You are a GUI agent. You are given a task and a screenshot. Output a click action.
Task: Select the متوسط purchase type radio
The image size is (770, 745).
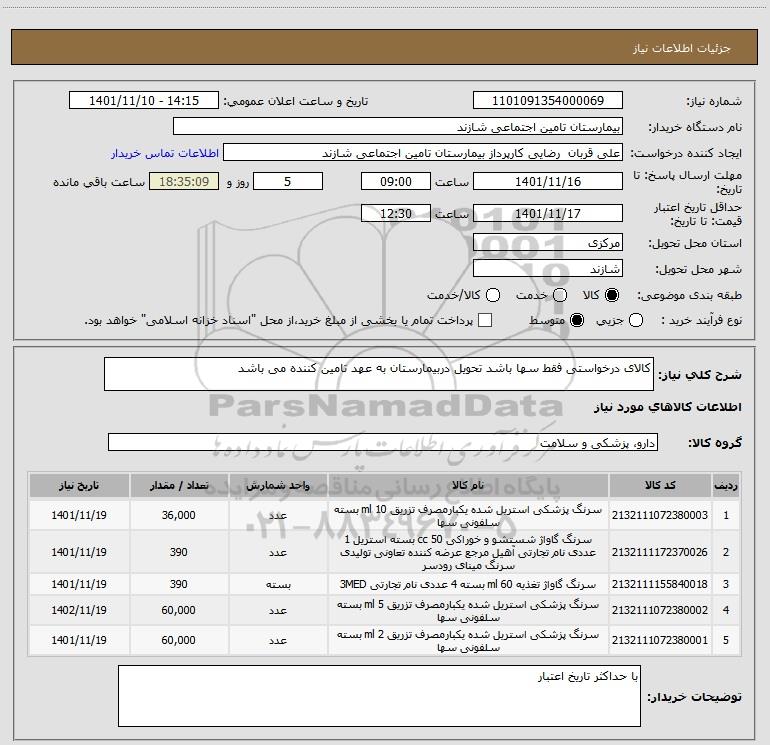pyautogui.click(x=577, y=320)
